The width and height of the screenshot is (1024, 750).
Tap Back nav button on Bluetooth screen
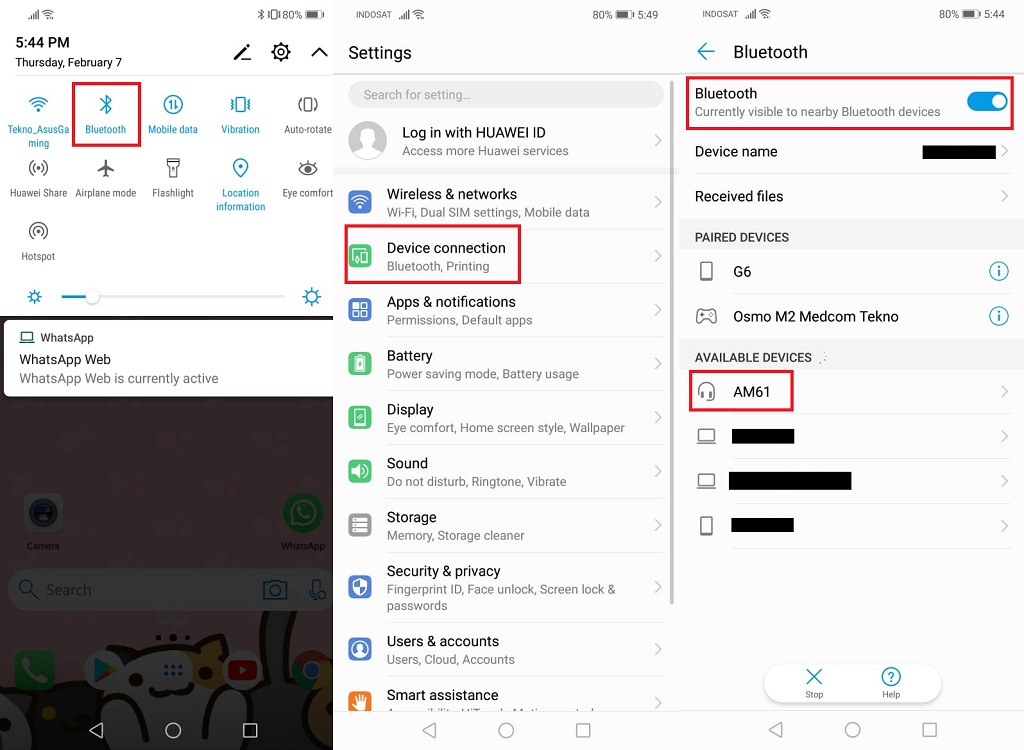(775, 730)
